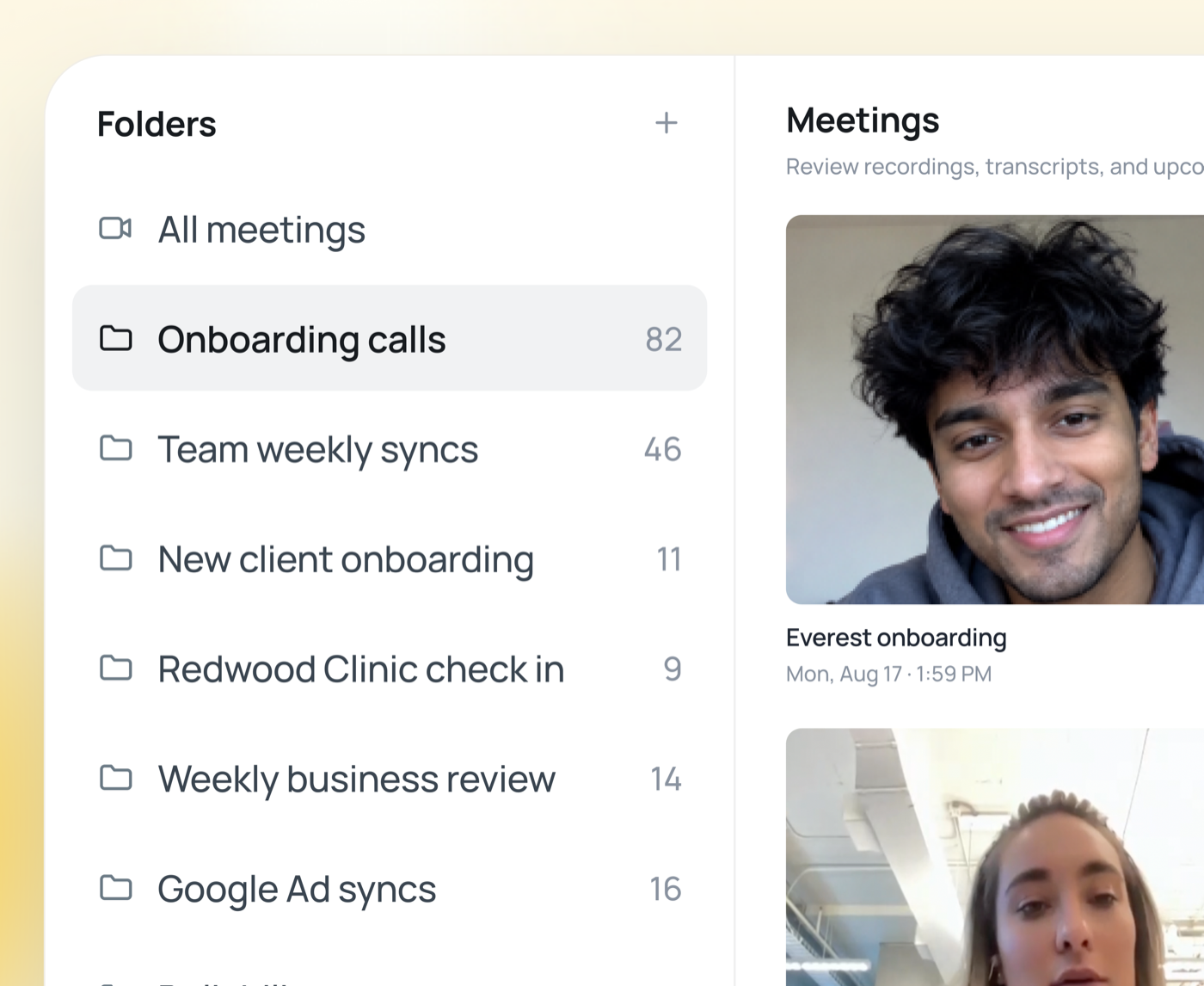Image resolution: width=1204 pixels, height=986 pixels.
Task: Select the Onboarding calls folder
Action: click(390, 338)
